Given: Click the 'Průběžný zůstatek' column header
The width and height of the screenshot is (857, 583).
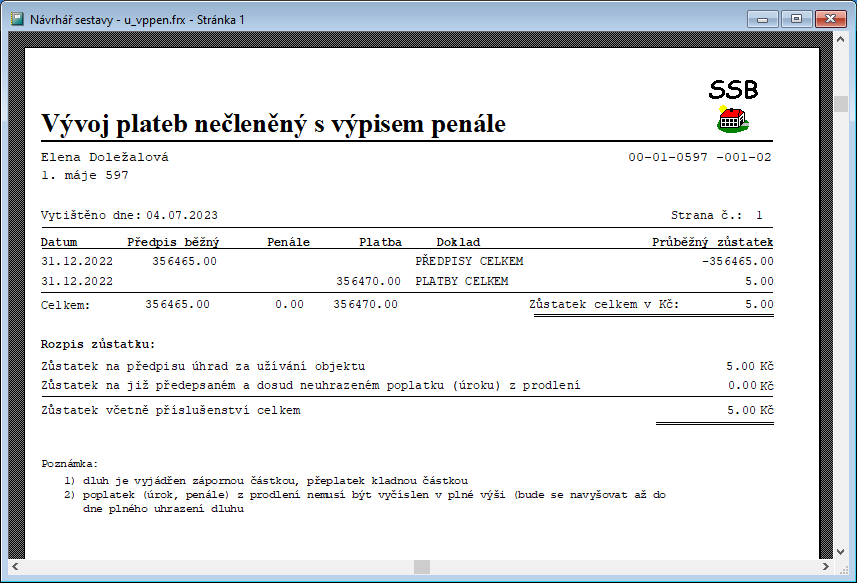Looking at the screenshot, I should [712, 242].
